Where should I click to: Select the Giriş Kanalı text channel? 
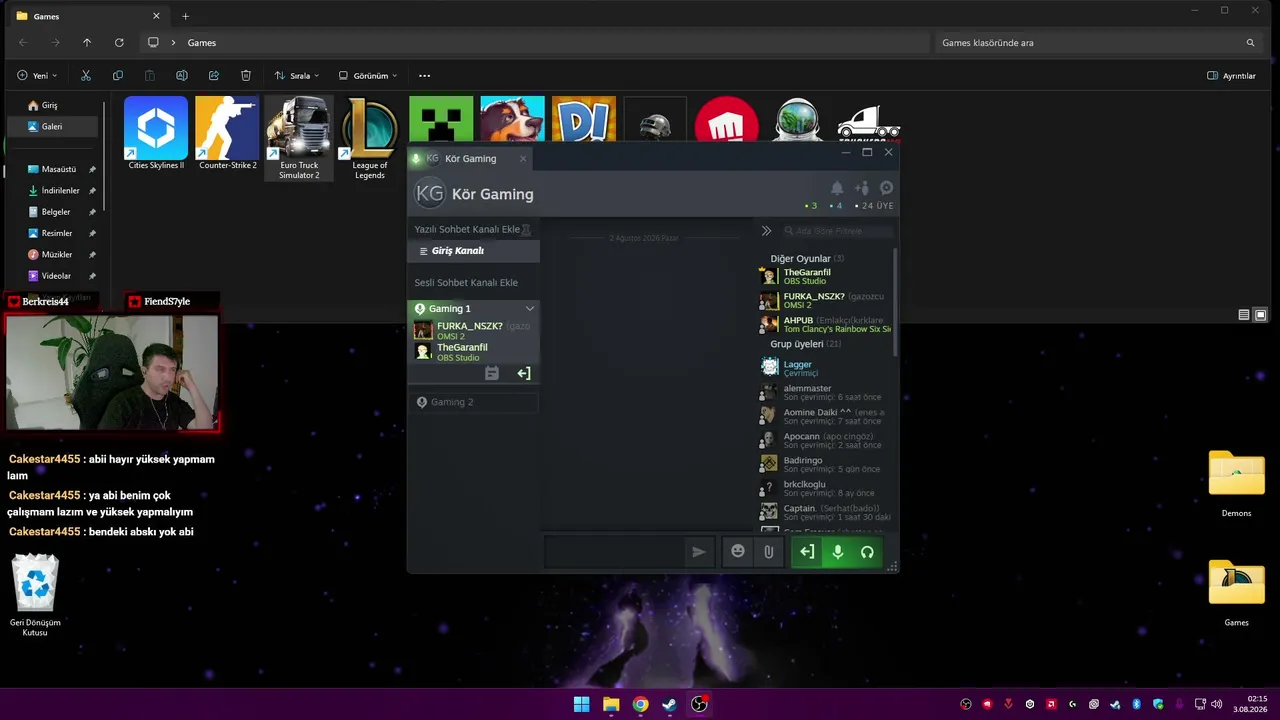pos(473,251)
